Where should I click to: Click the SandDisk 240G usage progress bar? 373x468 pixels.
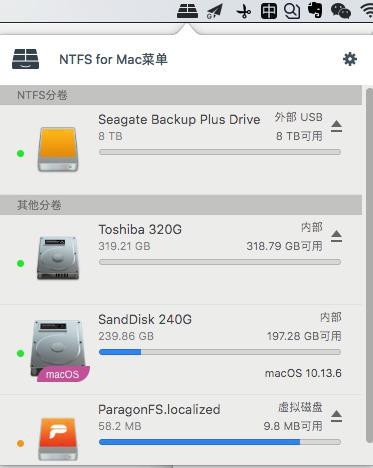pyautogui.click(x=220, y=352)
